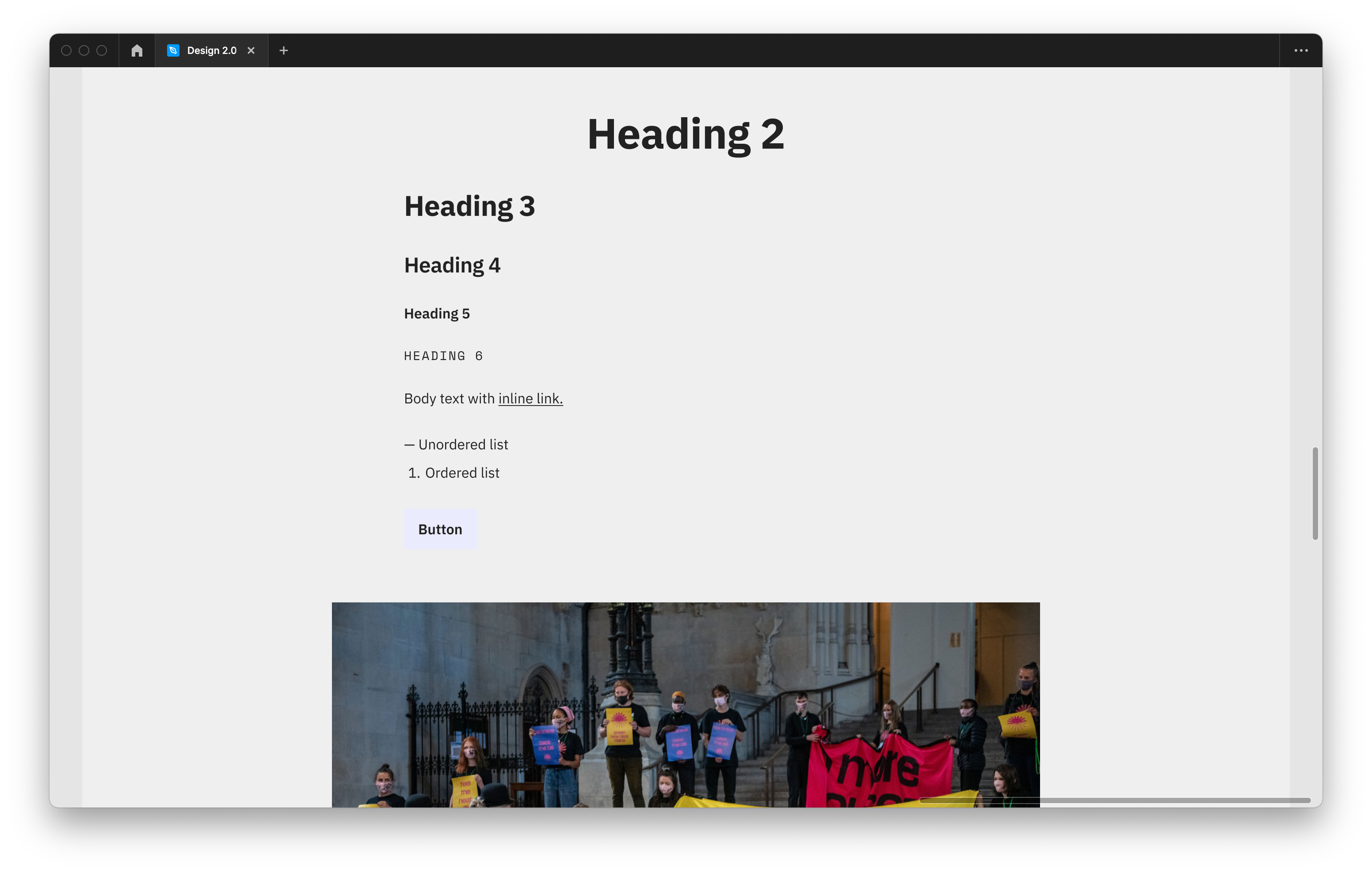Close the Design 2.0 tab

click(251, 51)
